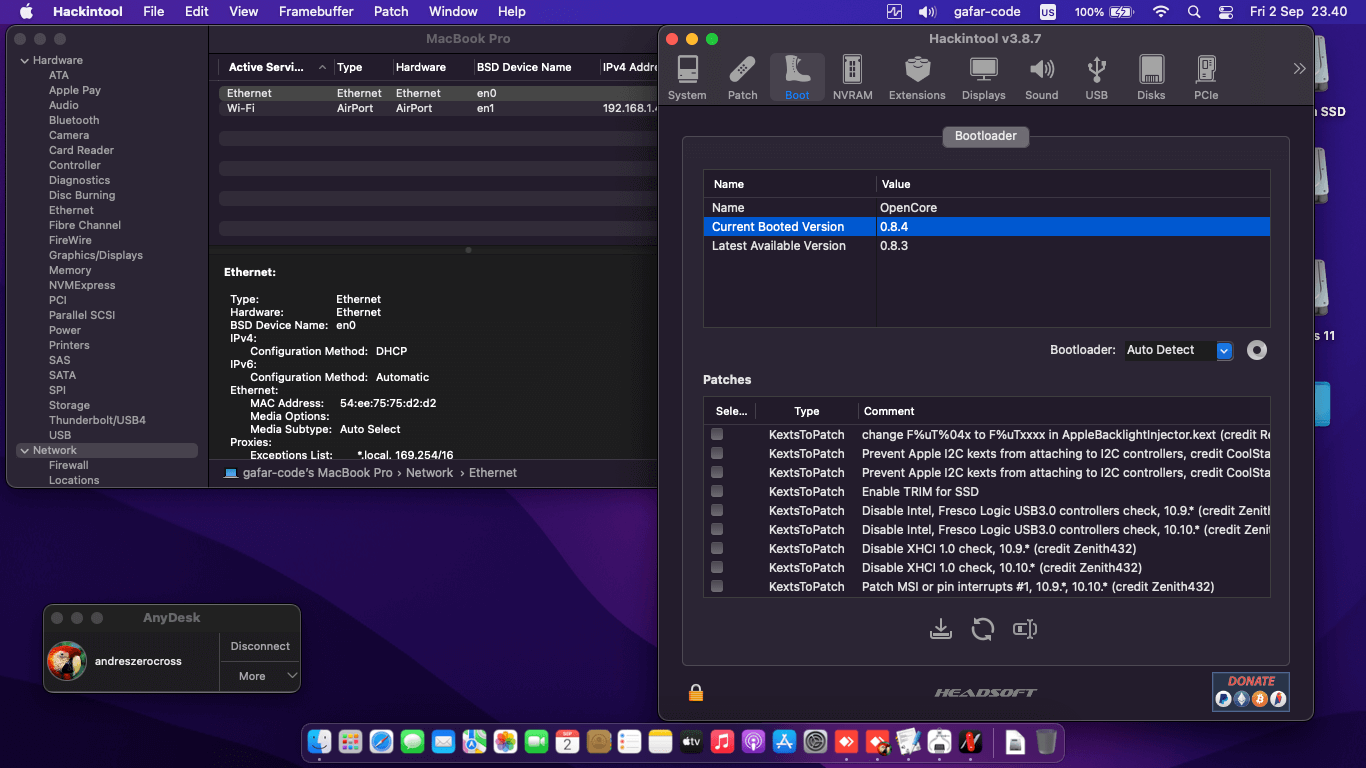Viewport: 1366px width, 768px height.
Task: Open the Patch toolbar icon in Hackintool window
Action: pos(742,78)
